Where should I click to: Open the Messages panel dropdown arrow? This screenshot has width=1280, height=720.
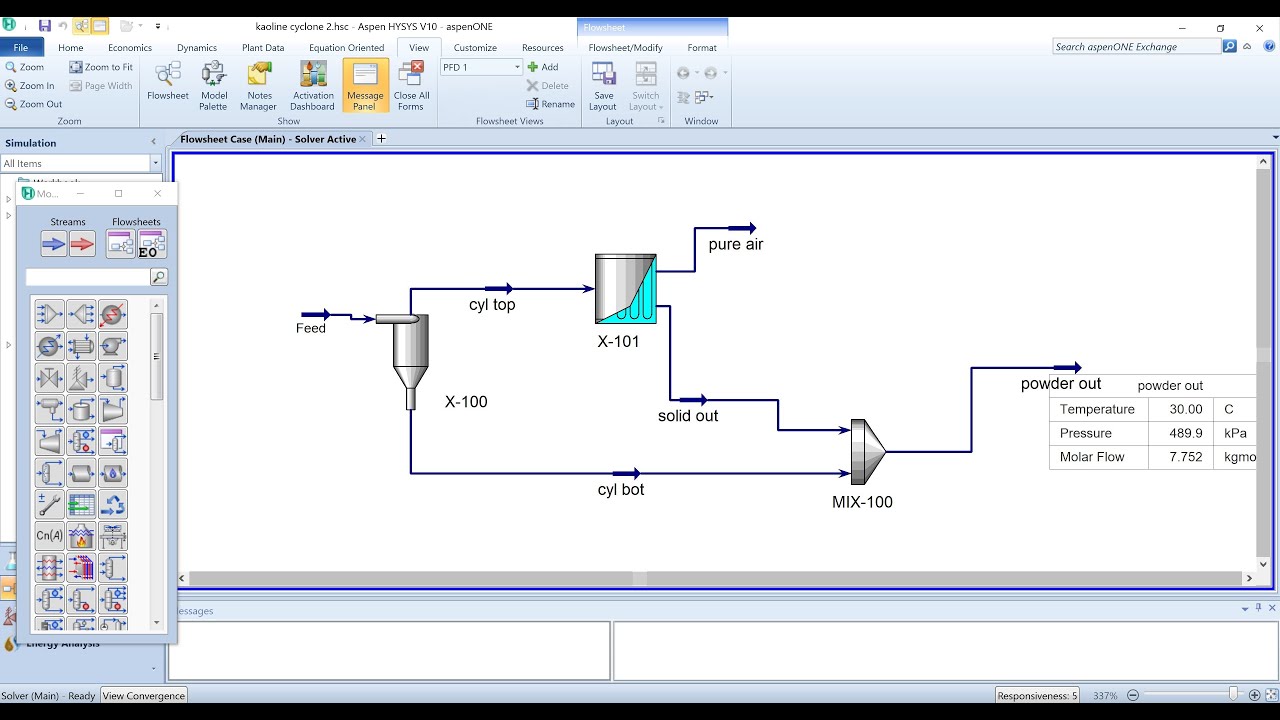(x=1245, y=608)
